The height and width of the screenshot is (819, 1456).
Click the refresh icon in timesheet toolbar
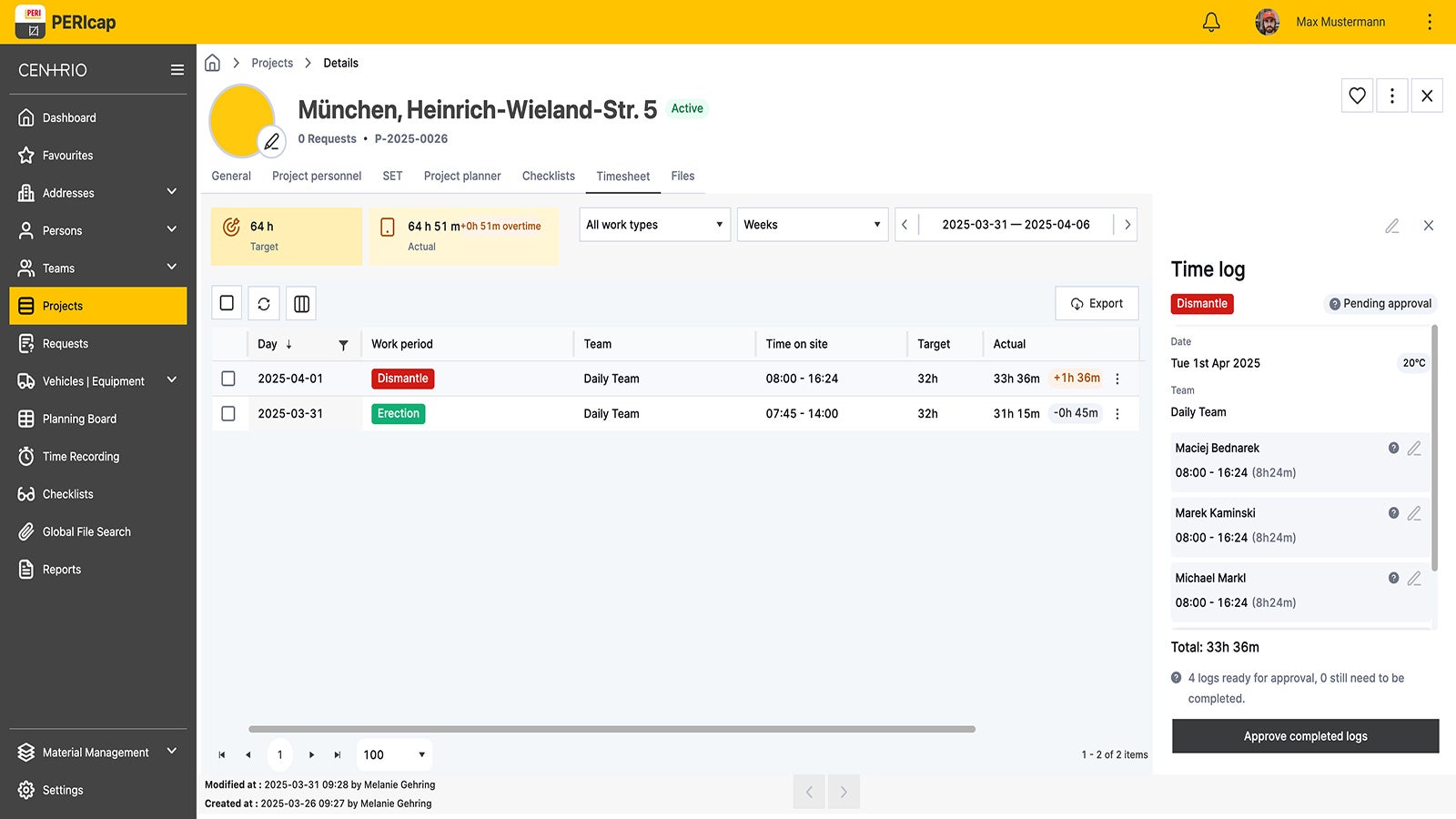point(264,304)
